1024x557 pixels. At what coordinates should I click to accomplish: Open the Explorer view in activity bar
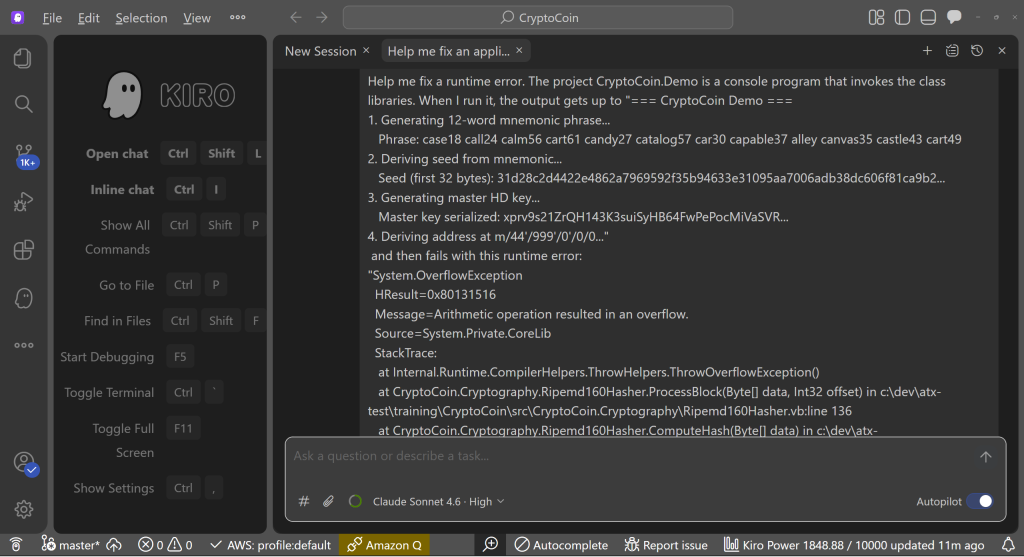[23, 58]
